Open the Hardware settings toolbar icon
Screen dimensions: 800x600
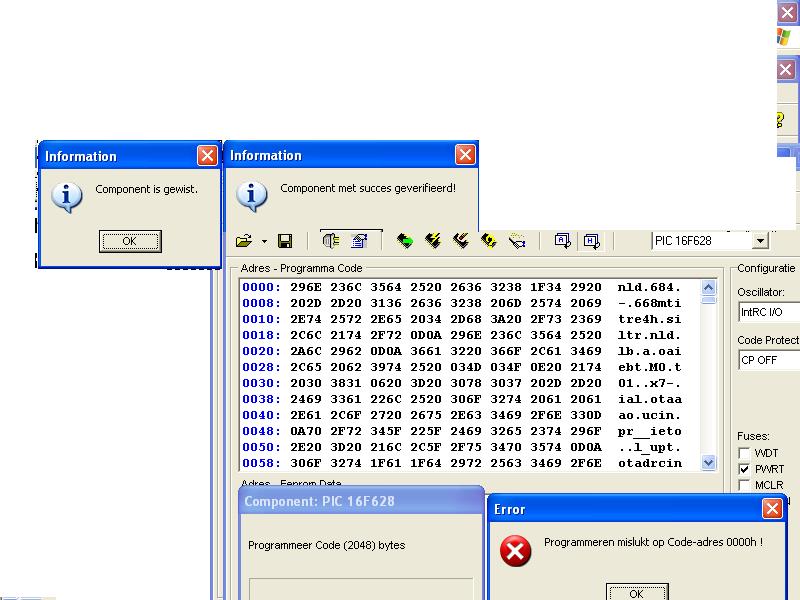331,241
